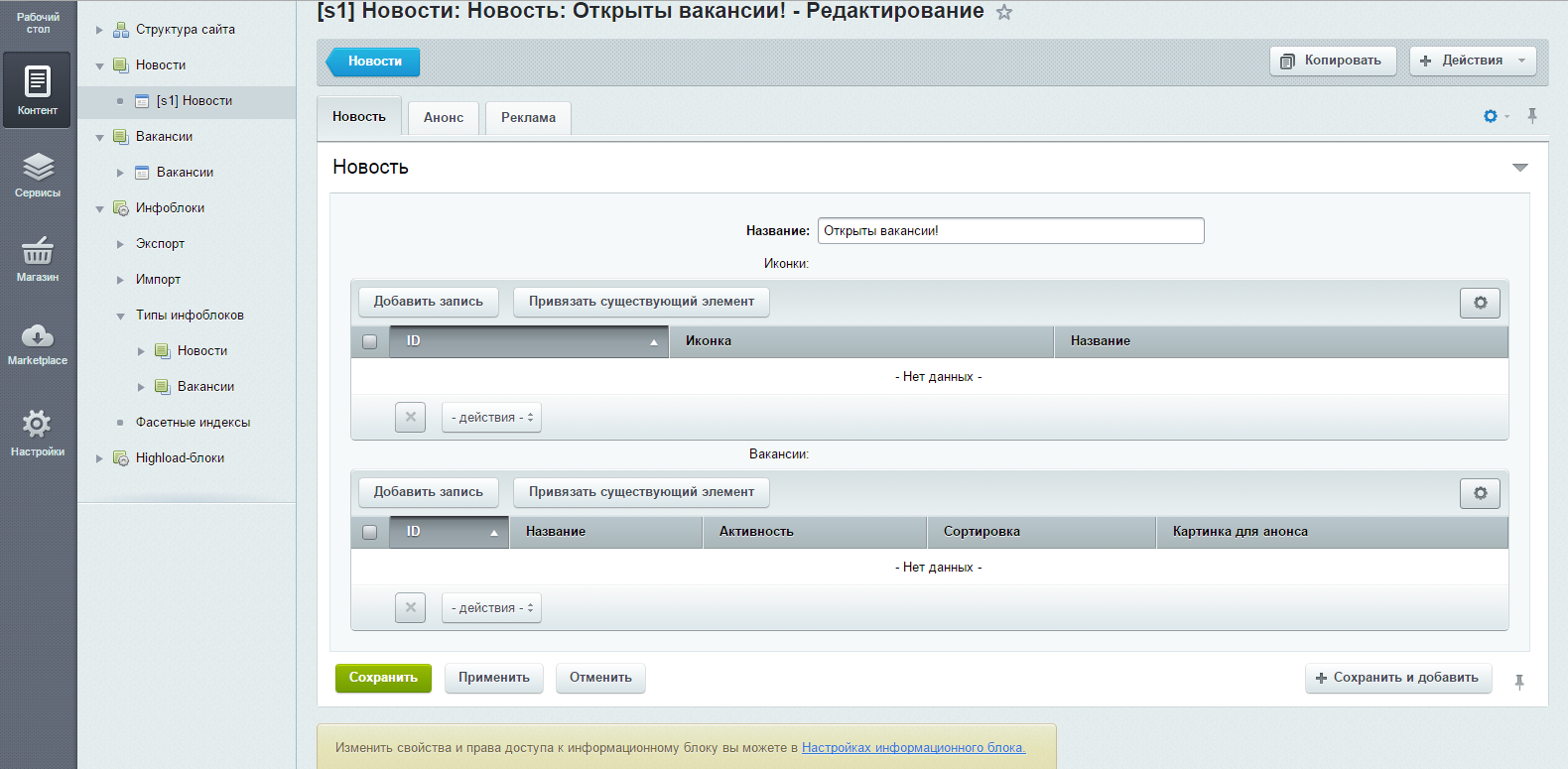Expand the Структура сайта tree node
The height and width of the screenshot is (769, 1568).
[x=99, y=30]
